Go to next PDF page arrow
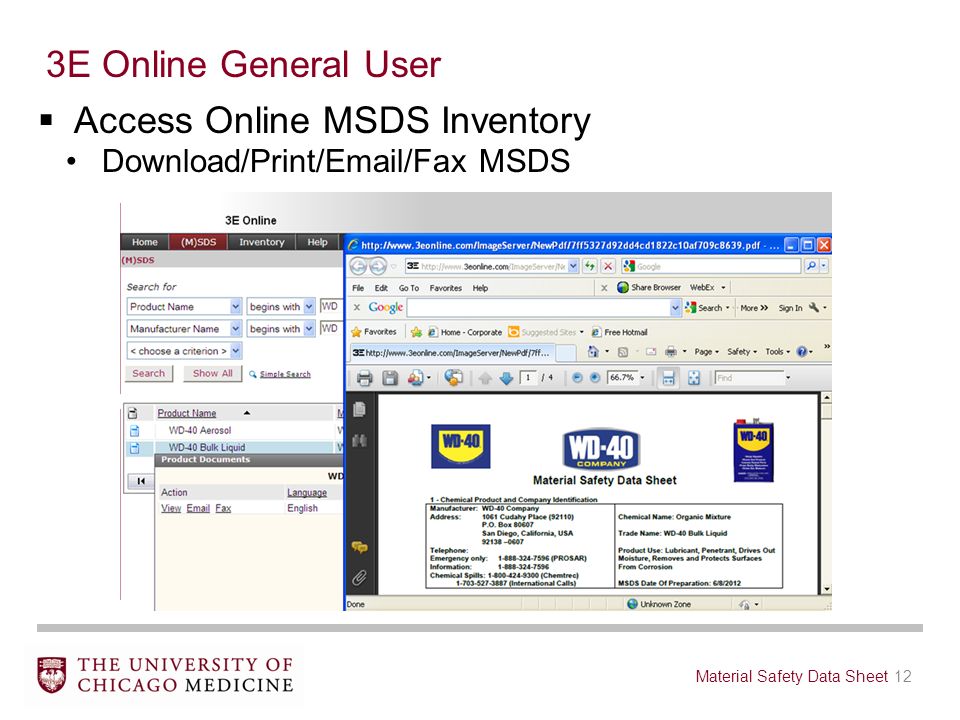 point(506,378)
